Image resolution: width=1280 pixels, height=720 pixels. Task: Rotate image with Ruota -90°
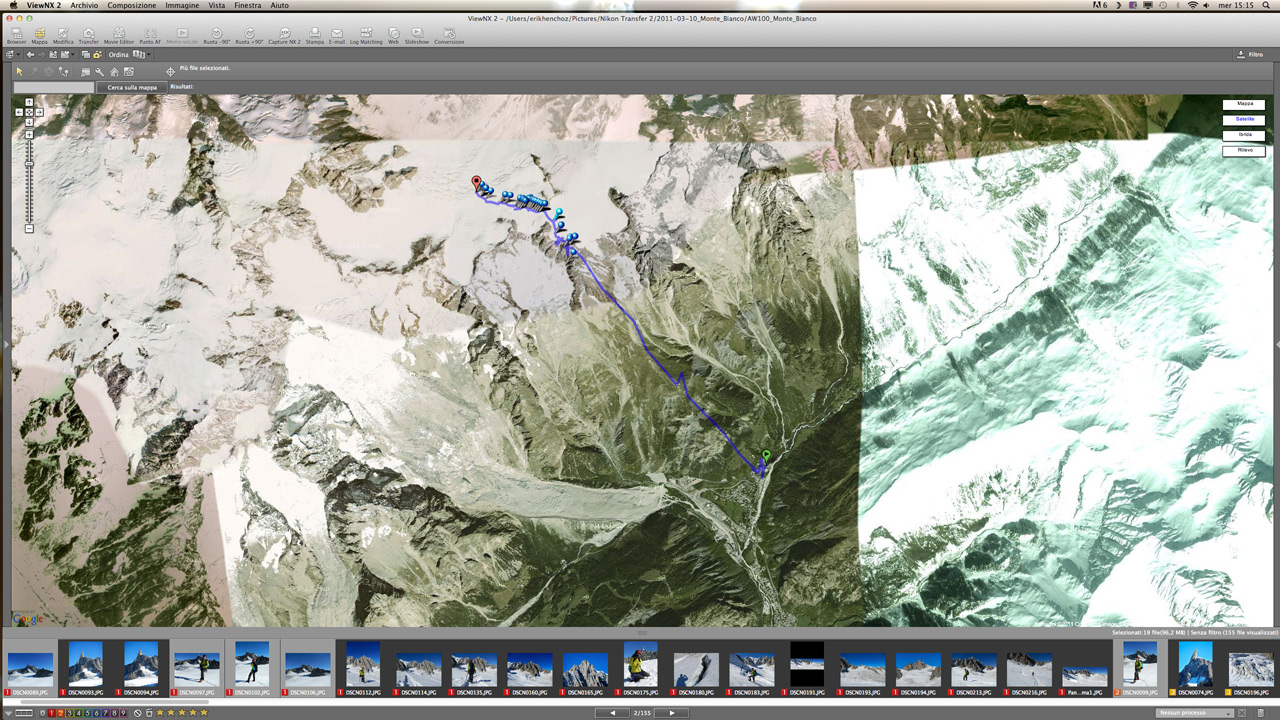click(217, 36)
